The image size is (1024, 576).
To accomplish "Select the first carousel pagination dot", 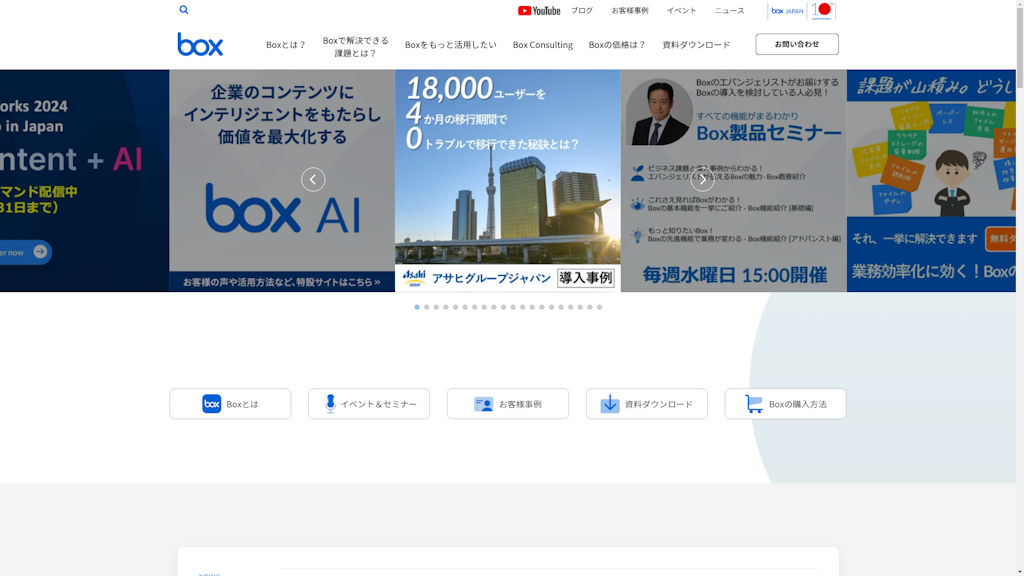I will [x=417, y=308].
